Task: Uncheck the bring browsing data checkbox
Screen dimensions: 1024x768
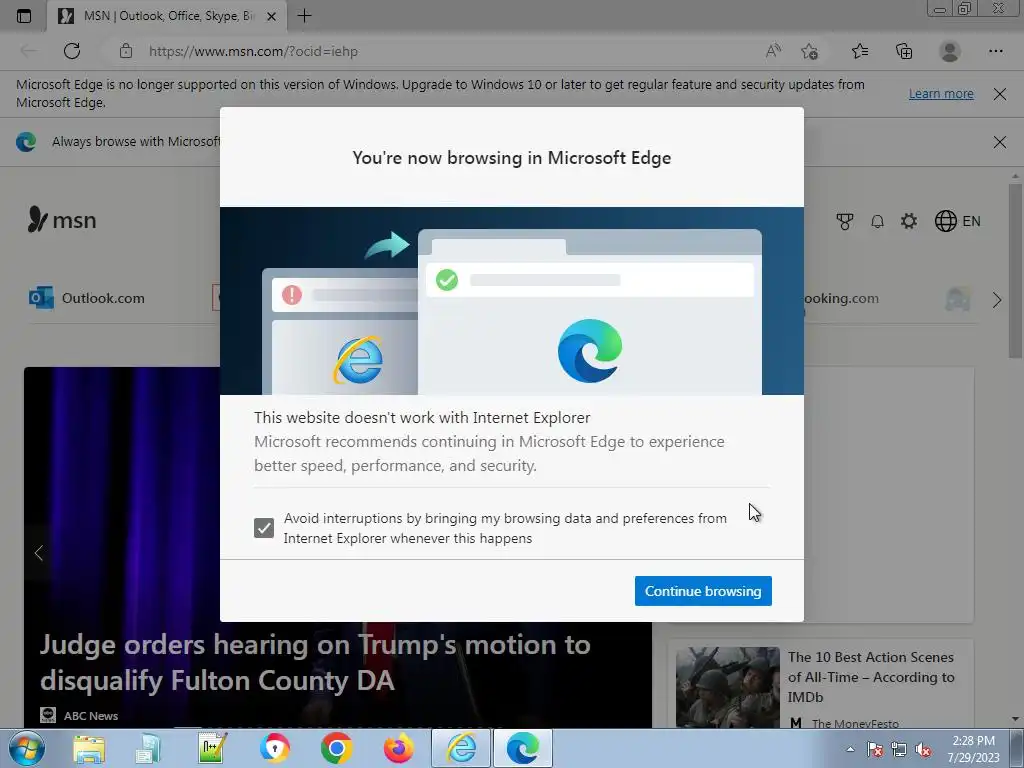Action: click(264, 528)
